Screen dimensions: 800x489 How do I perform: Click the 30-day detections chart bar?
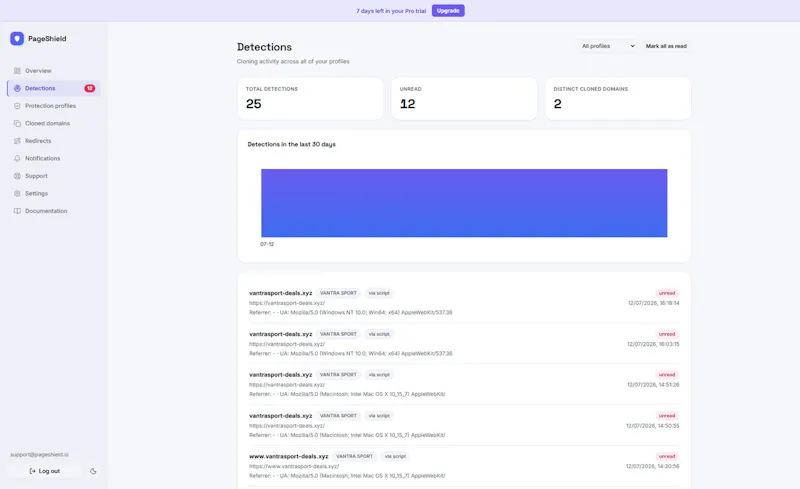(464, 203)
